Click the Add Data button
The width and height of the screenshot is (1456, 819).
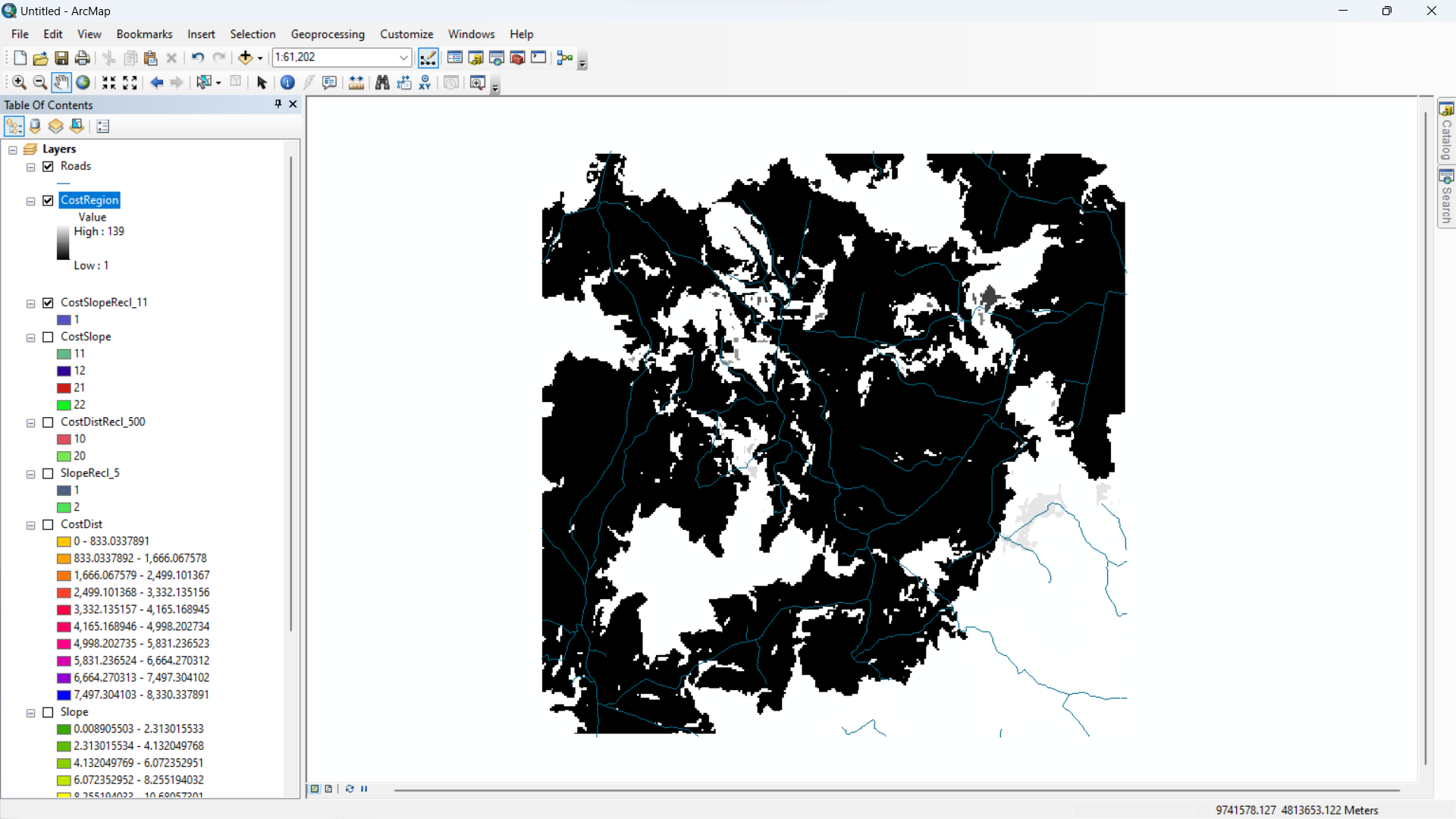point(245,58)
